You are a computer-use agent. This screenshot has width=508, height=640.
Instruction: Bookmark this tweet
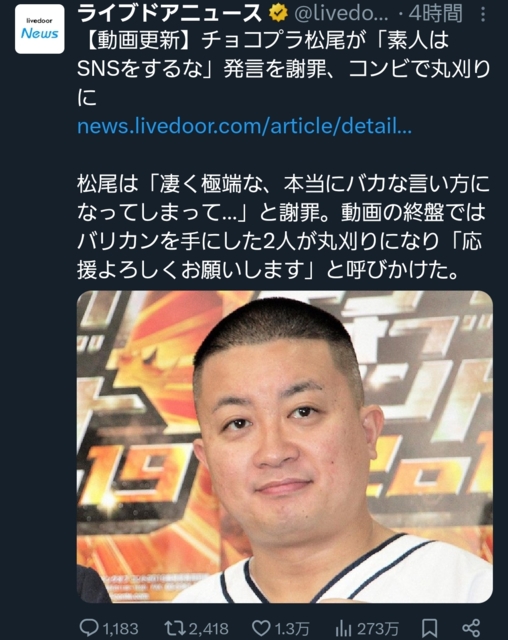(430, 628)
